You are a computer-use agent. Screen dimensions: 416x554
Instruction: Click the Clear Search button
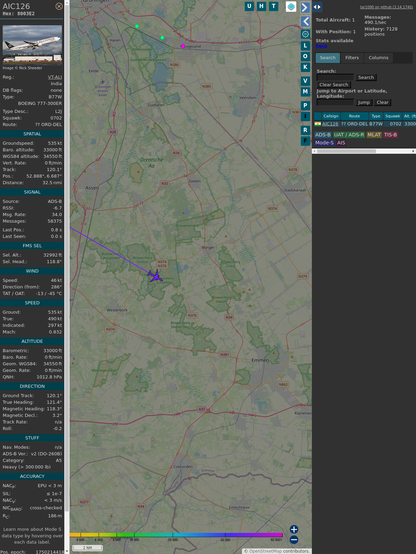coord(334,85)
